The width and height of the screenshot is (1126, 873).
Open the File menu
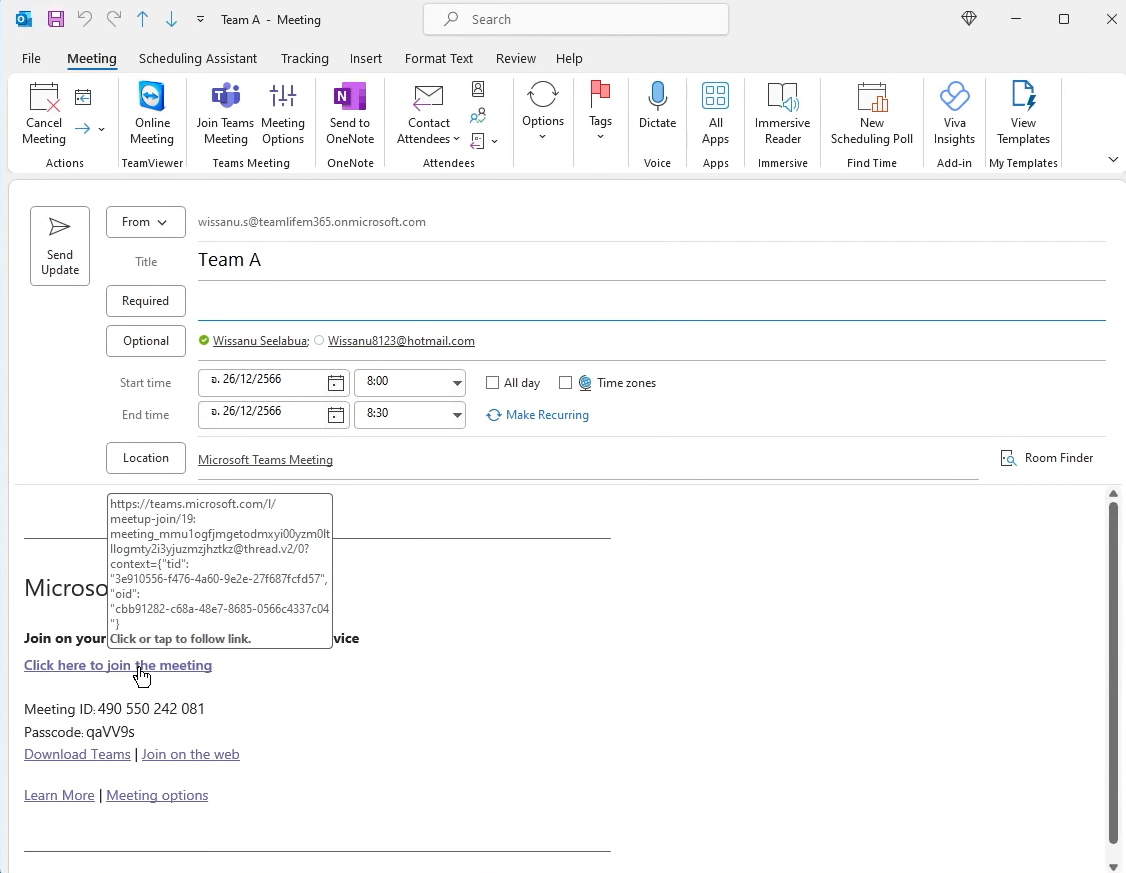pos(31,58)
